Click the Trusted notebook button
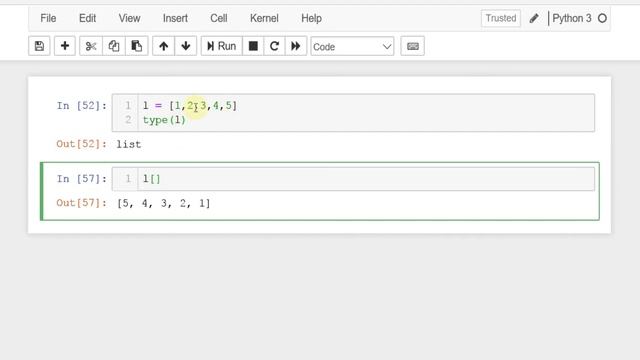The height and width of the screenshot is (360, 640). pyautogui.click(x=501, y=18)
